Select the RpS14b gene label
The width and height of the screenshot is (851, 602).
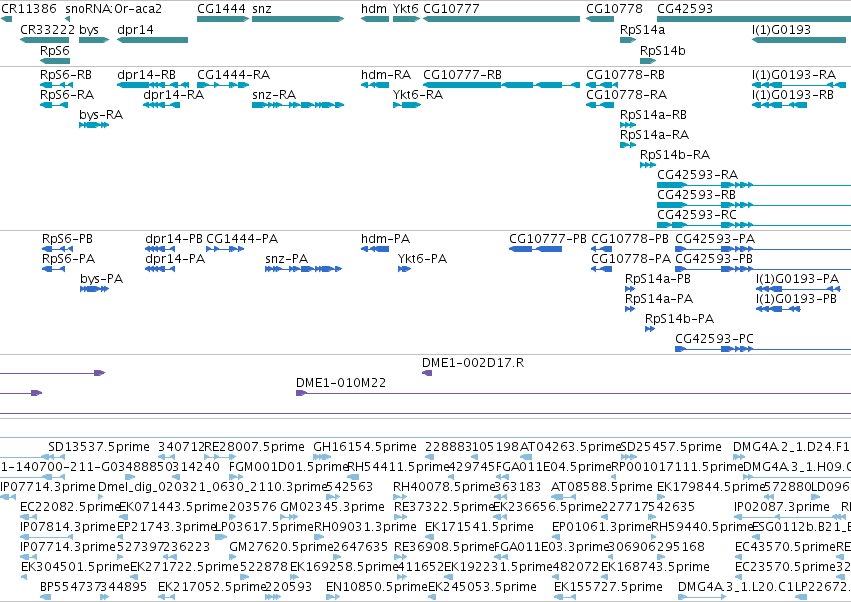click(662, 50)
